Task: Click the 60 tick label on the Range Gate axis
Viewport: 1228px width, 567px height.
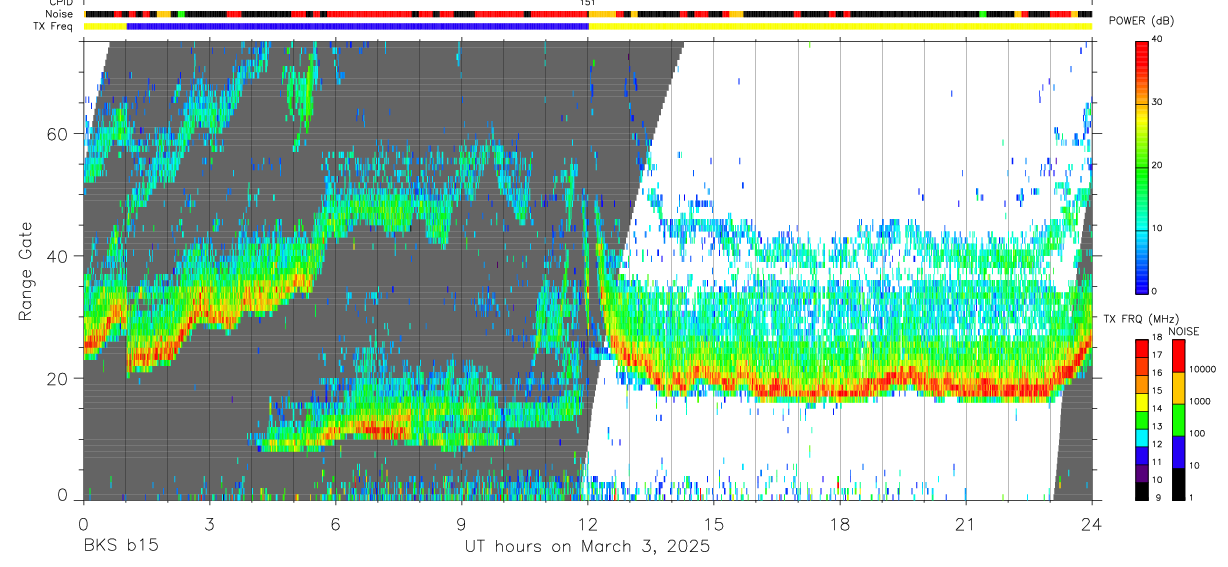Action: point(59,134)
